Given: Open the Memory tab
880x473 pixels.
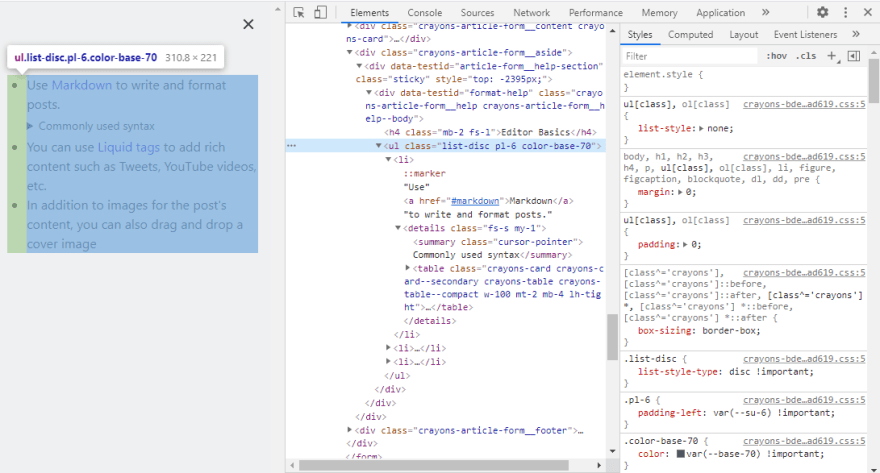Looking at the screenshot, I should (659, 12).
